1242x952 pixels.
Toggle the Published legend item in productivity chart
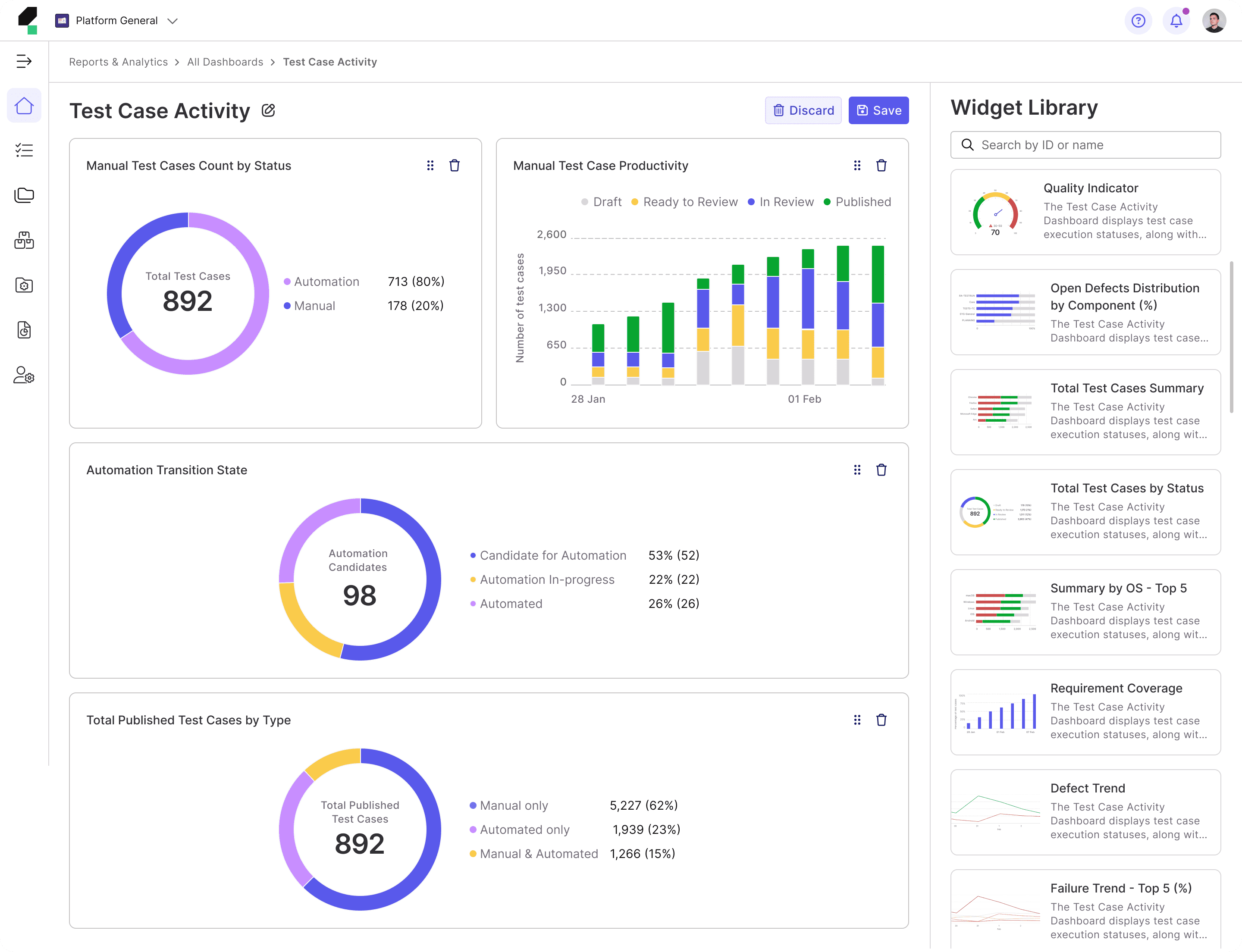856,202
